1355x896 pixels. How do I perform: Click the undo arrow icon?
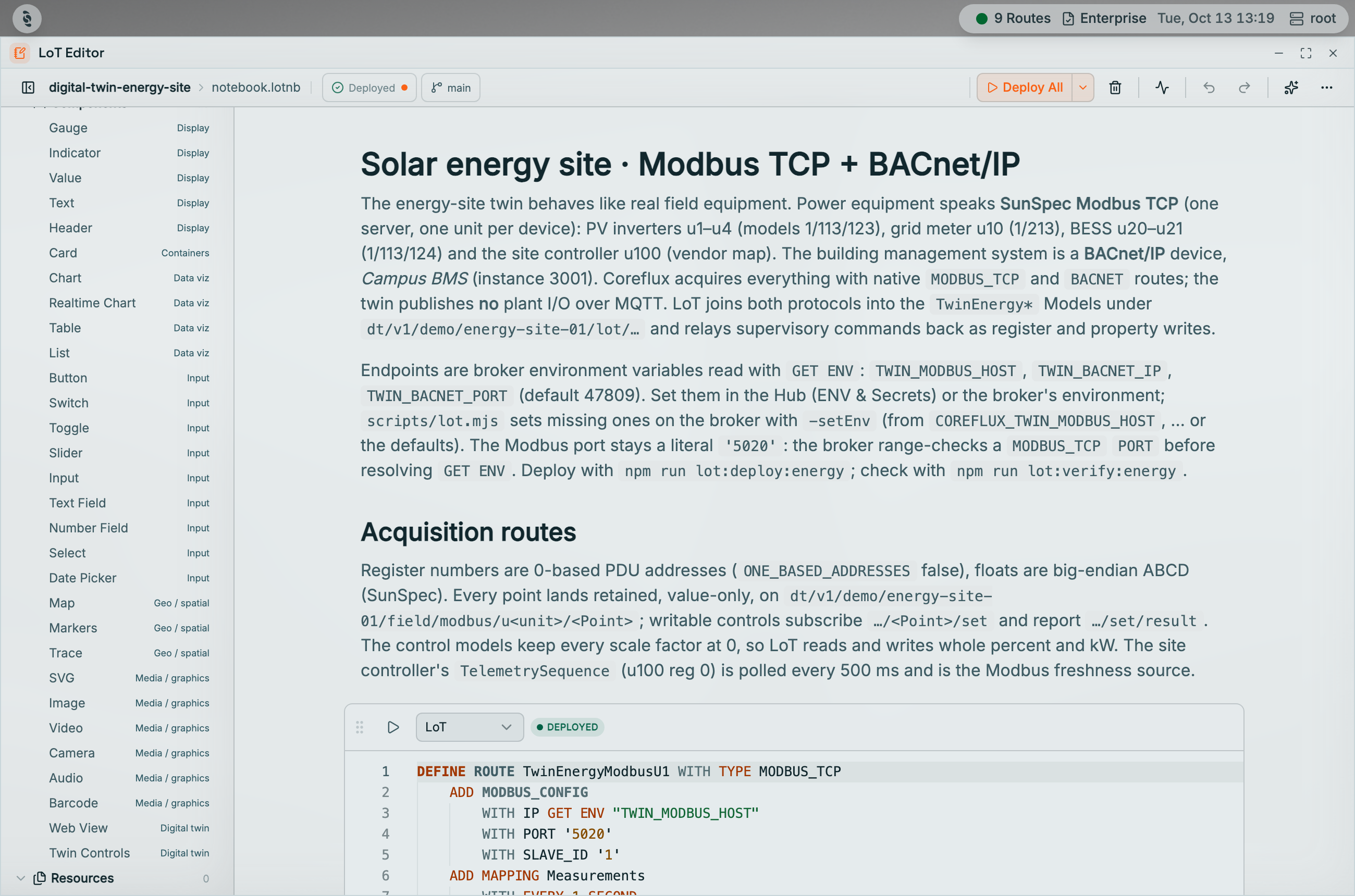[1209, 88]
